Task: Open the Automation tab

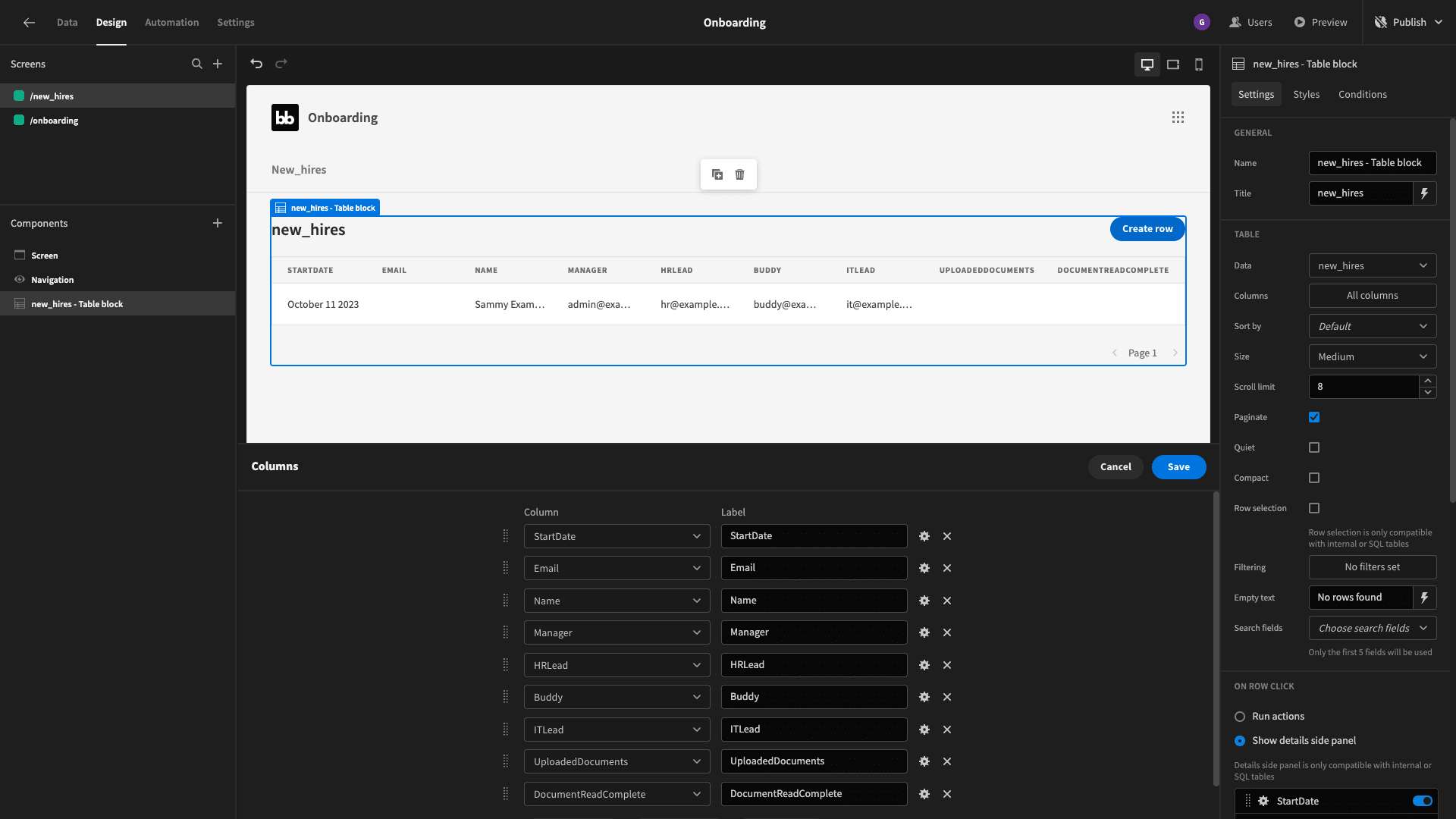Action: click(x=172, y=22)
